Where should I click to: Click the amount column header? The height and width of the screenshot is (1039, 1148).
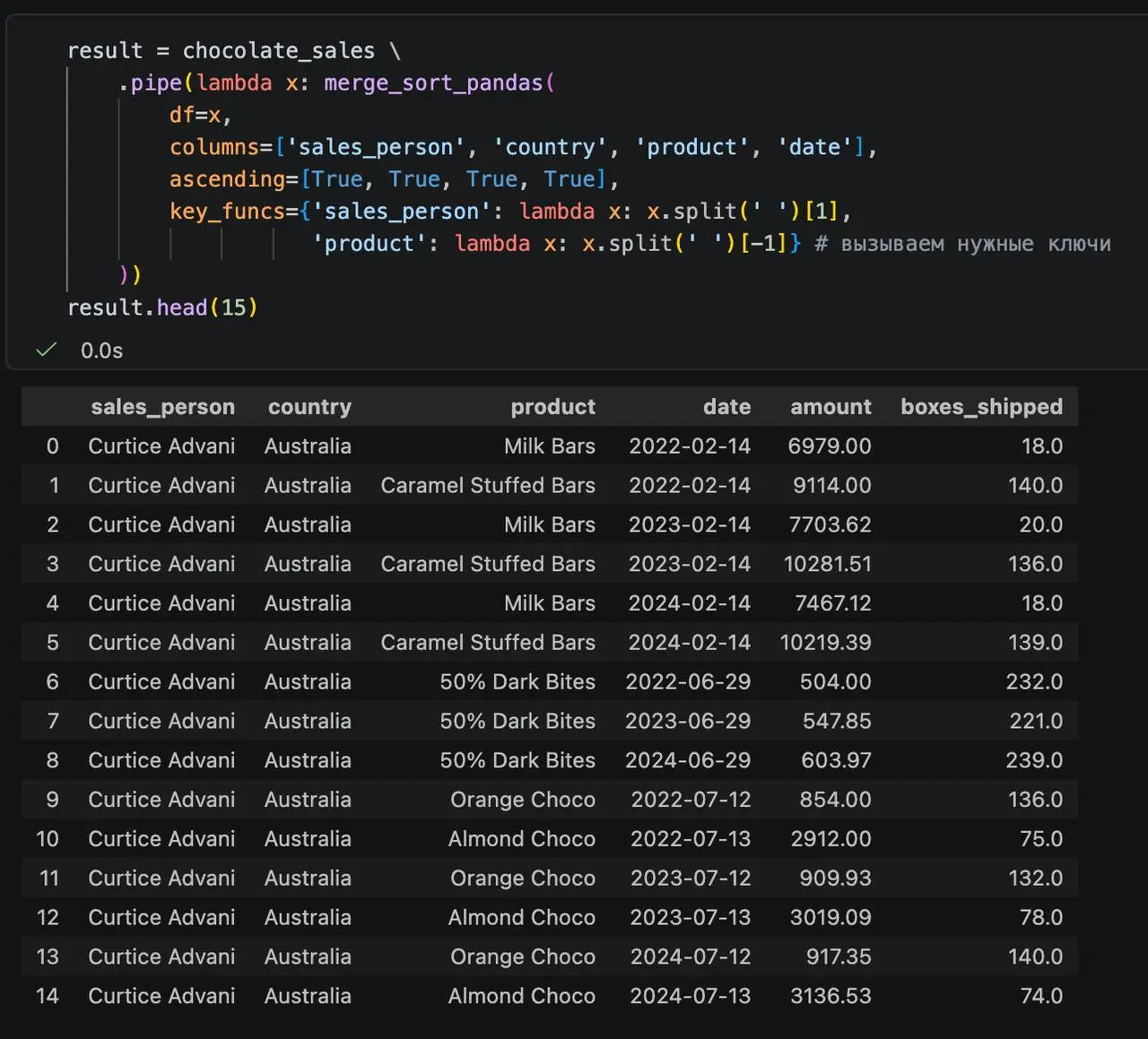point(831,407)
